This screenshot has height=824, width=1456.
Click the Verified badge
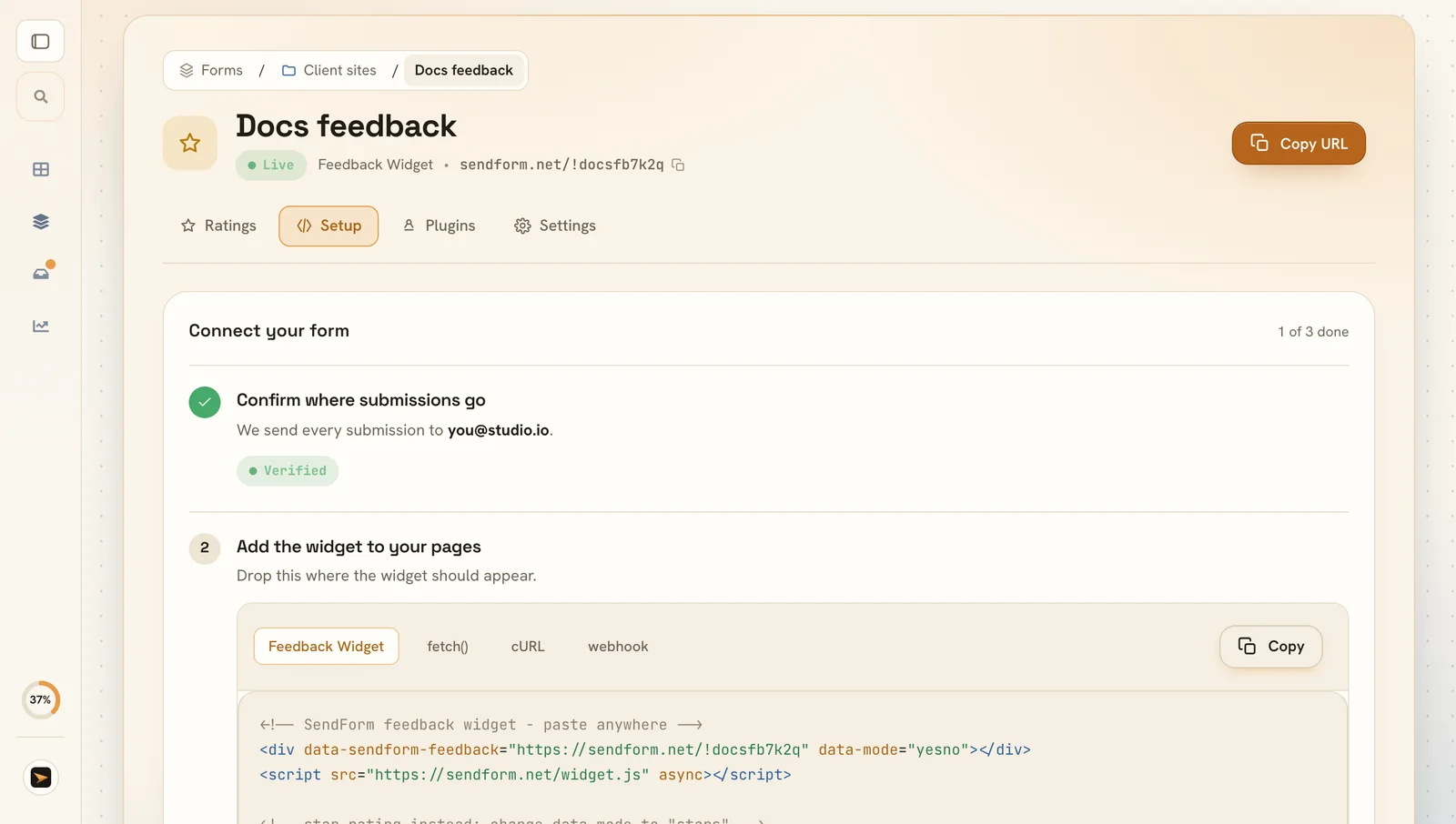(288, 471)
